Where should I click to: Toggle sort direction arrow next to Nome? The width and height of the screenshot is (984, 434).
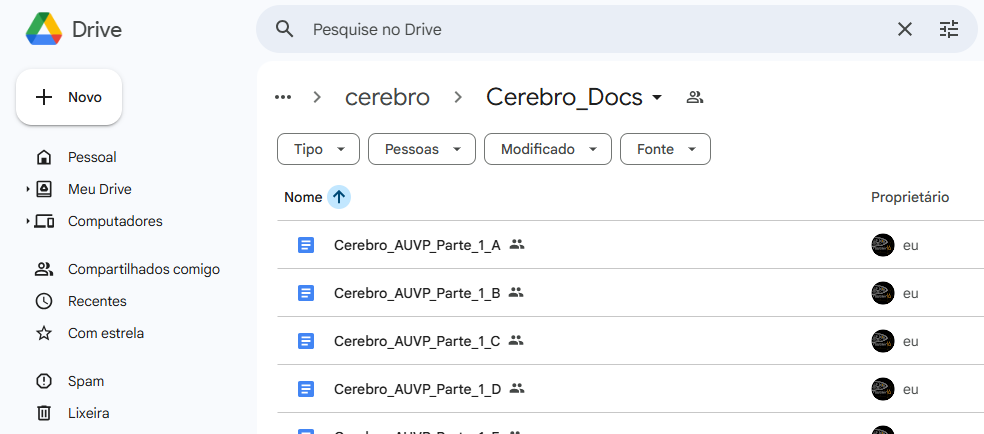point(339,197)
